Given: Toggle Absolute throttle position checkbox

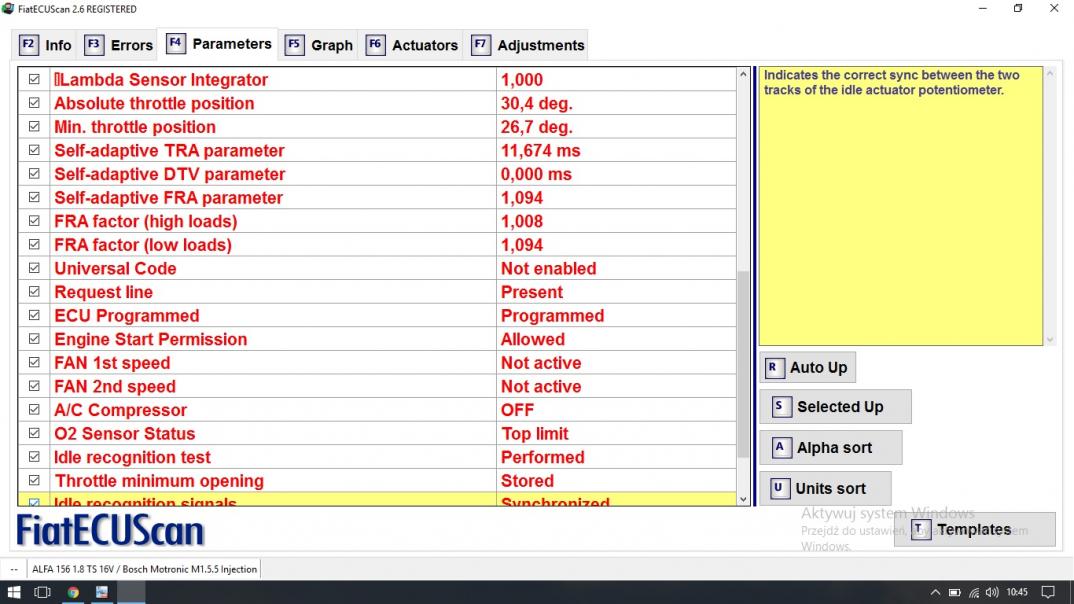Looking at the screenshot, I should (34, 103).
